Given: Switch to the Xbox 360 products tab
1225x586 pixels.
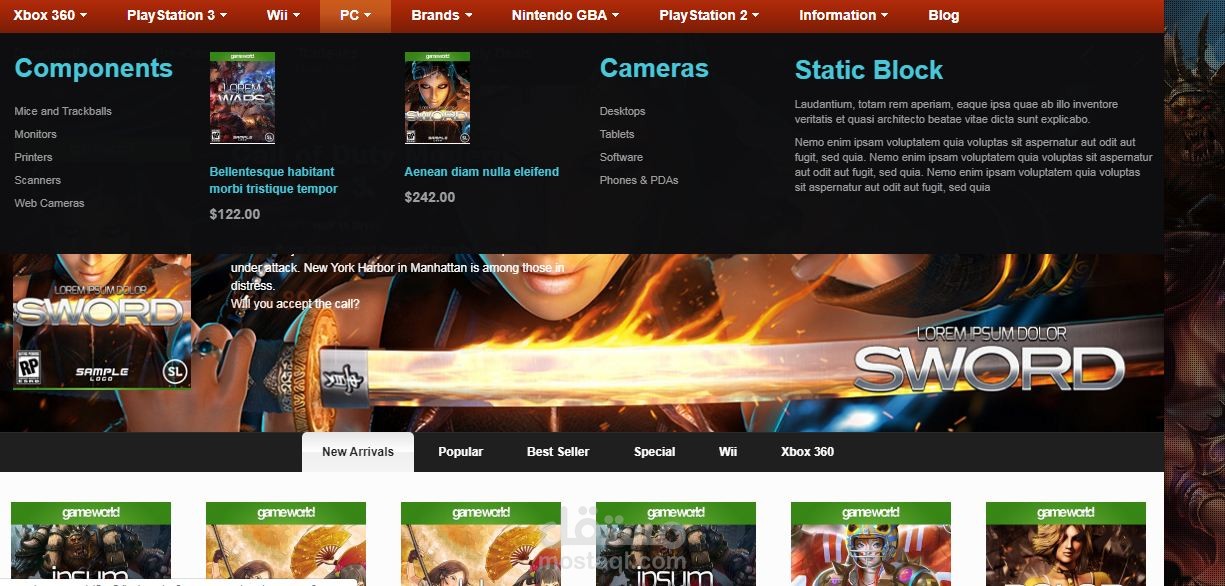Looking at the screenshot, I should (807, 452).
